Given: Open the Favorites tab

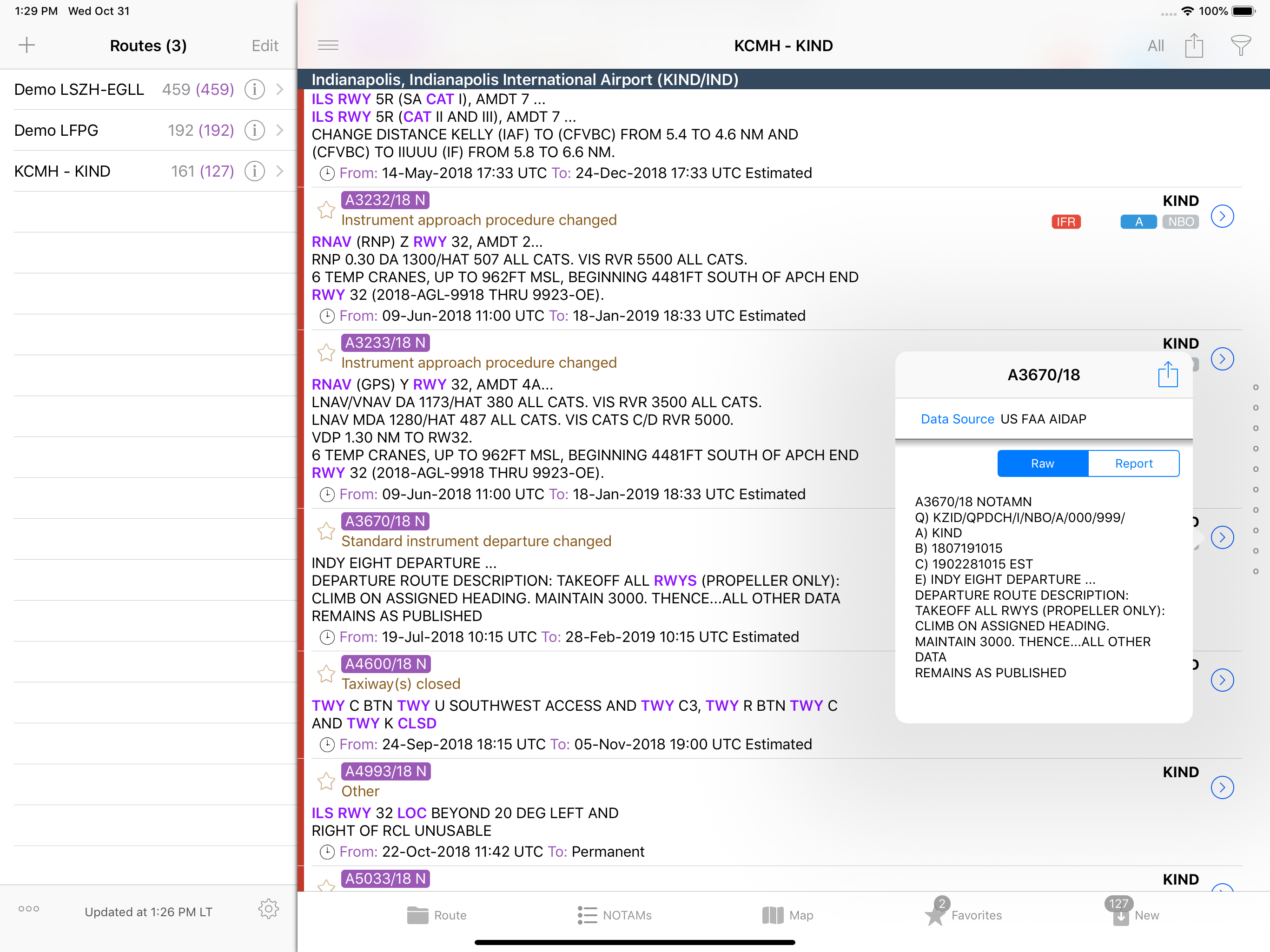Looking at the screenshot, I should pos(963,915).
